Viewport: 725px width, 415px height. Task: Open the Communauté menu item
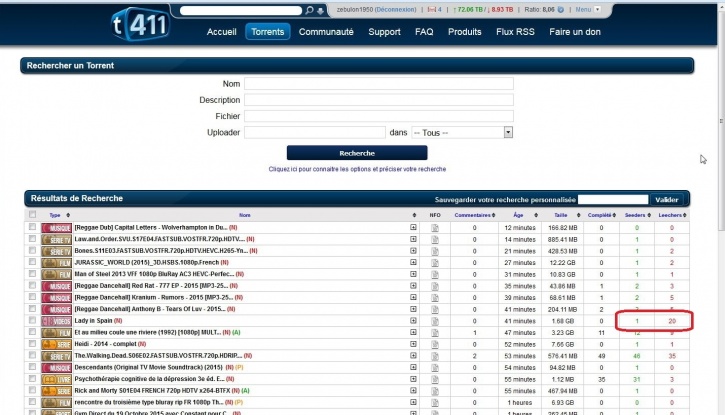(326, 32)
